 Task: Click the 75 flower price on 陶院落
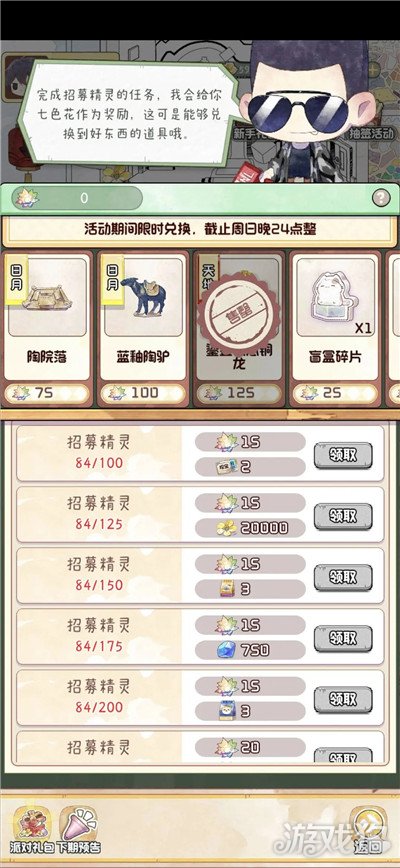click(x=47, y=392)
